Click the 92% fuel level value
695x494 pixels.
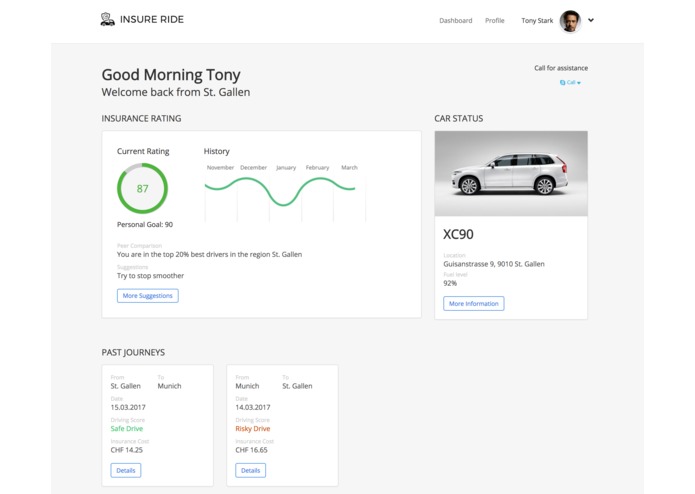(450, 283)
